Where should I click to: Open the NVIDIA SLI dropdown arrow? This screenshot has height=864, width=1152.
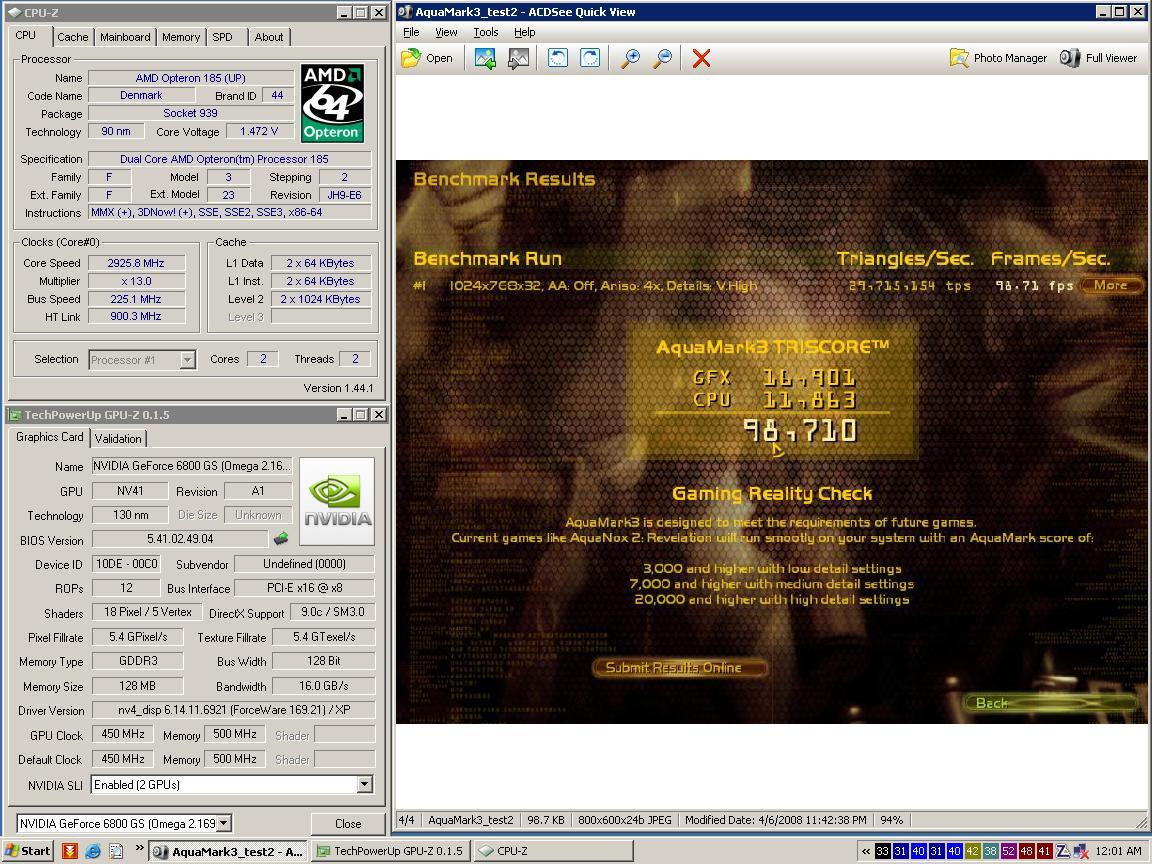coord(364,784)
